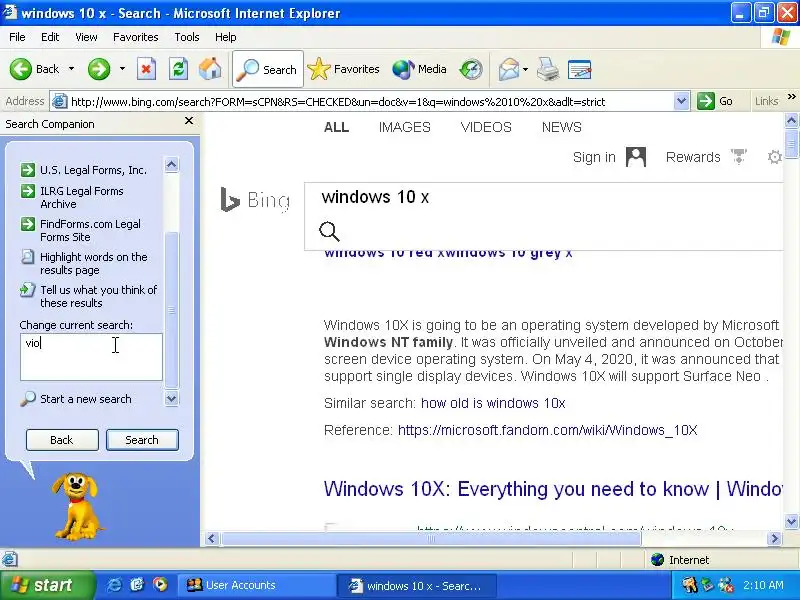
Task: Close the Search Companion pane
Action: 189,121
